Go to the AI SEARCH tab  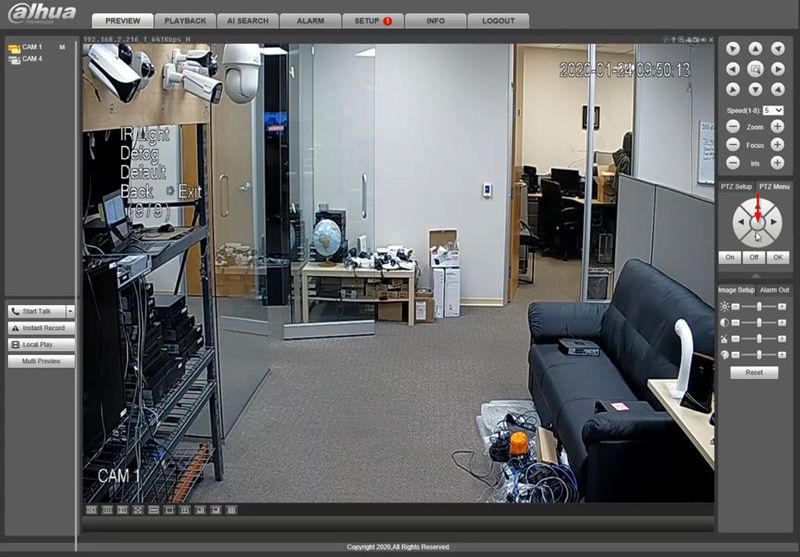click(248, 21)
